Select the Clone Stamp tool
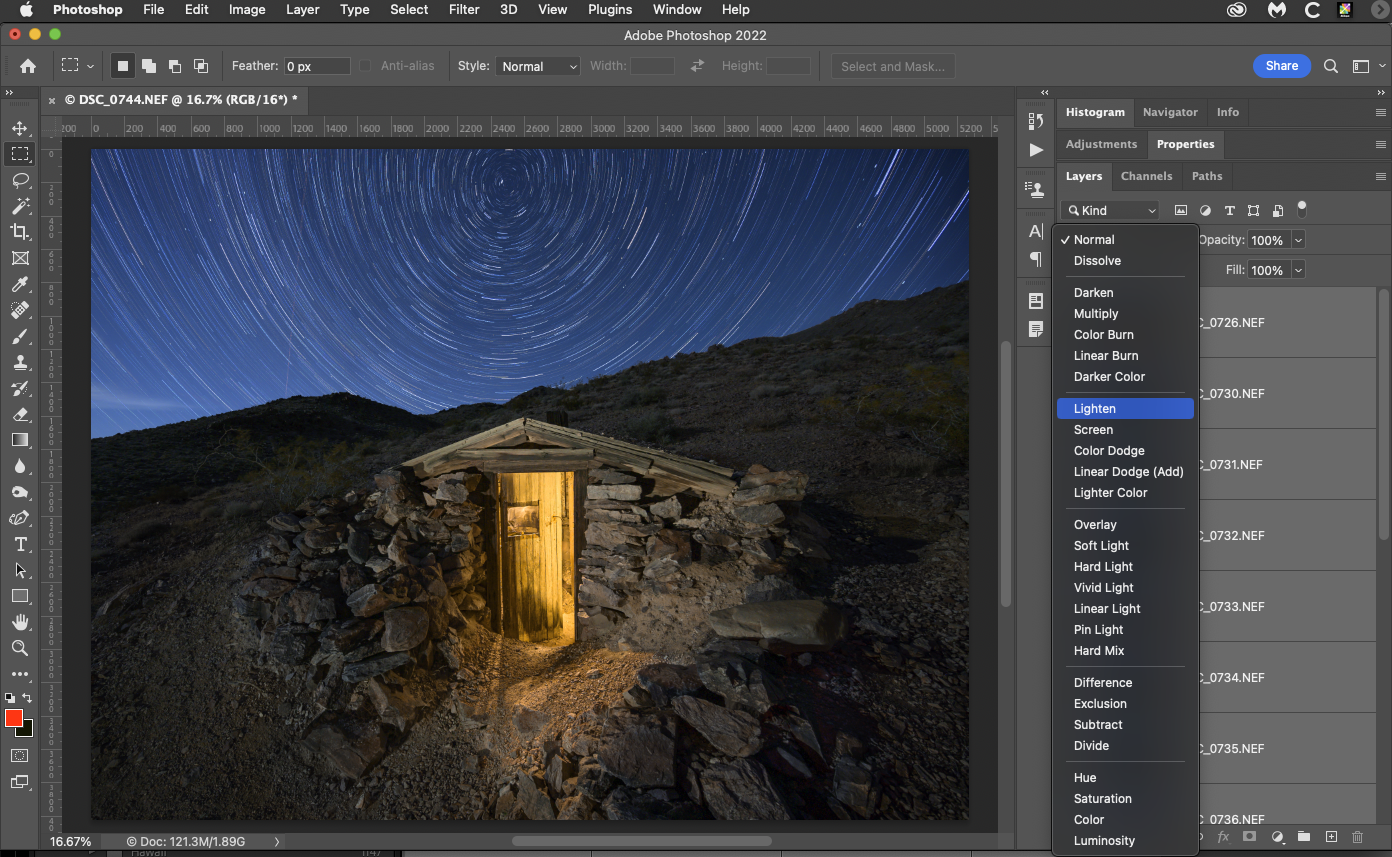Image resolution: width=1392 pixels, height=857 pixels. 21,362
